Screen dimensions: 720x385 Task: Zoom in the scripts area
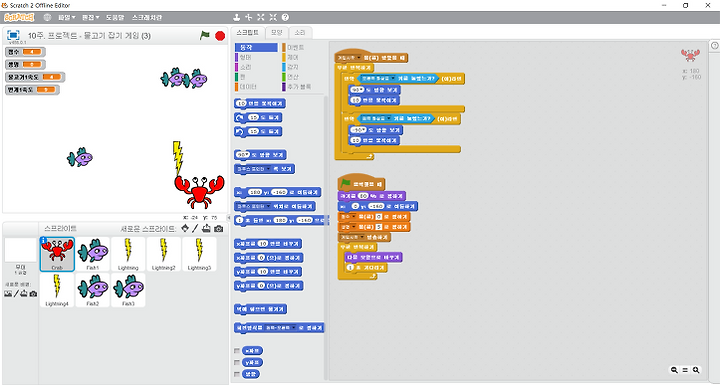[696, 370]
